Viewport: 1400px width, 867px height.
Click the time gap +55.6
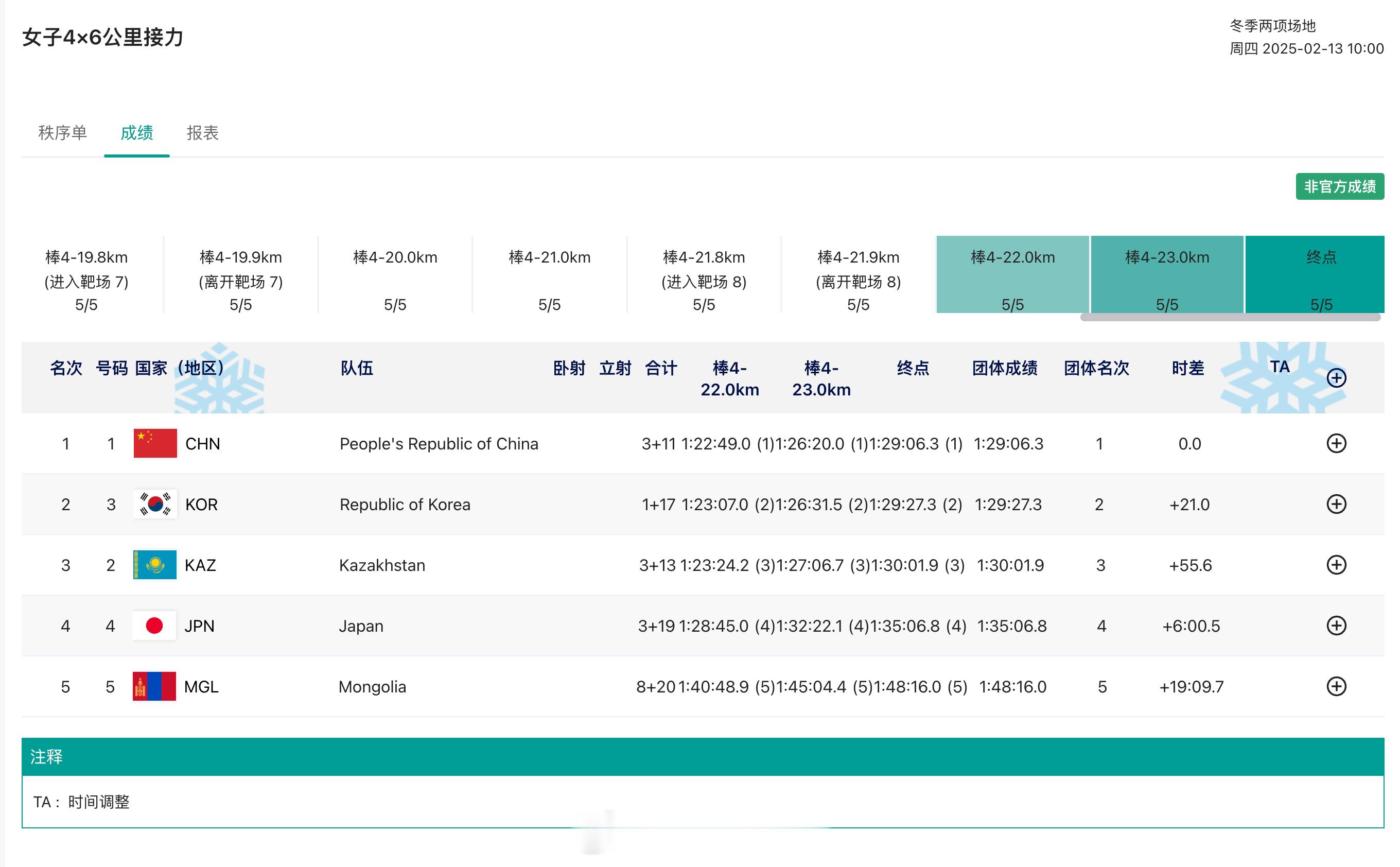click(1190, 565)
